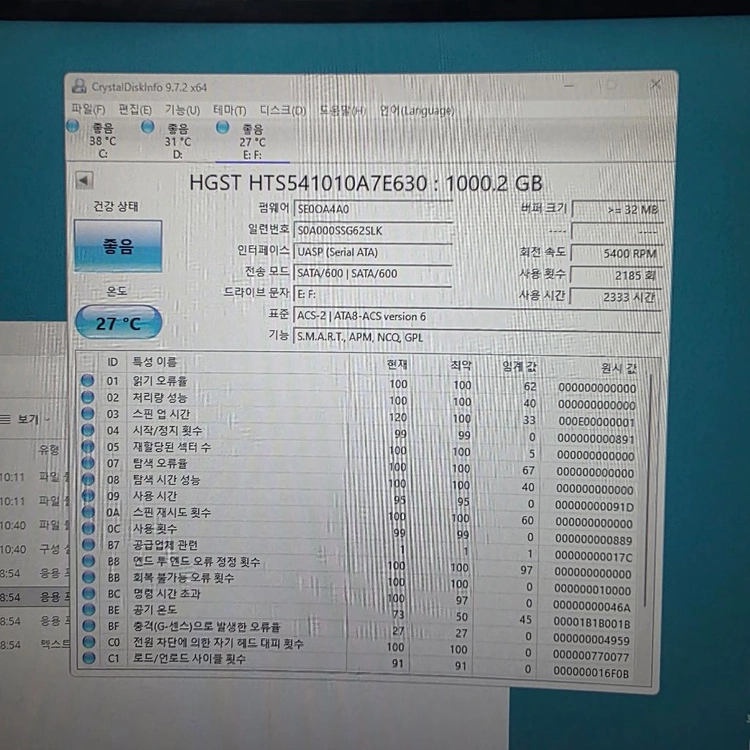Click the standard field ACS-2 | ATA8-ACS version 6
Screen dimensions: 750x750
(477, 316)
